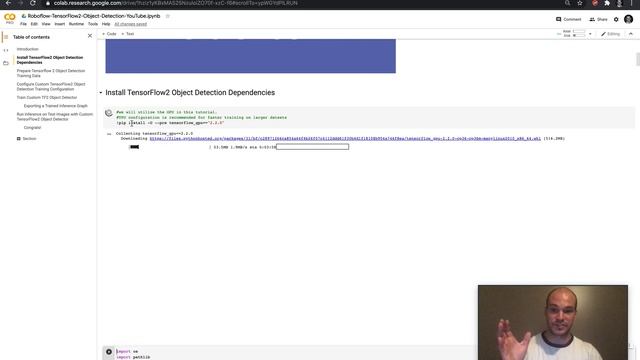Rename the notebook title Roboflow-TensorFlow2-Object-Detection-YouTube.ipynb
This screenshot has width=640, height=360.
tap(94, 16)
